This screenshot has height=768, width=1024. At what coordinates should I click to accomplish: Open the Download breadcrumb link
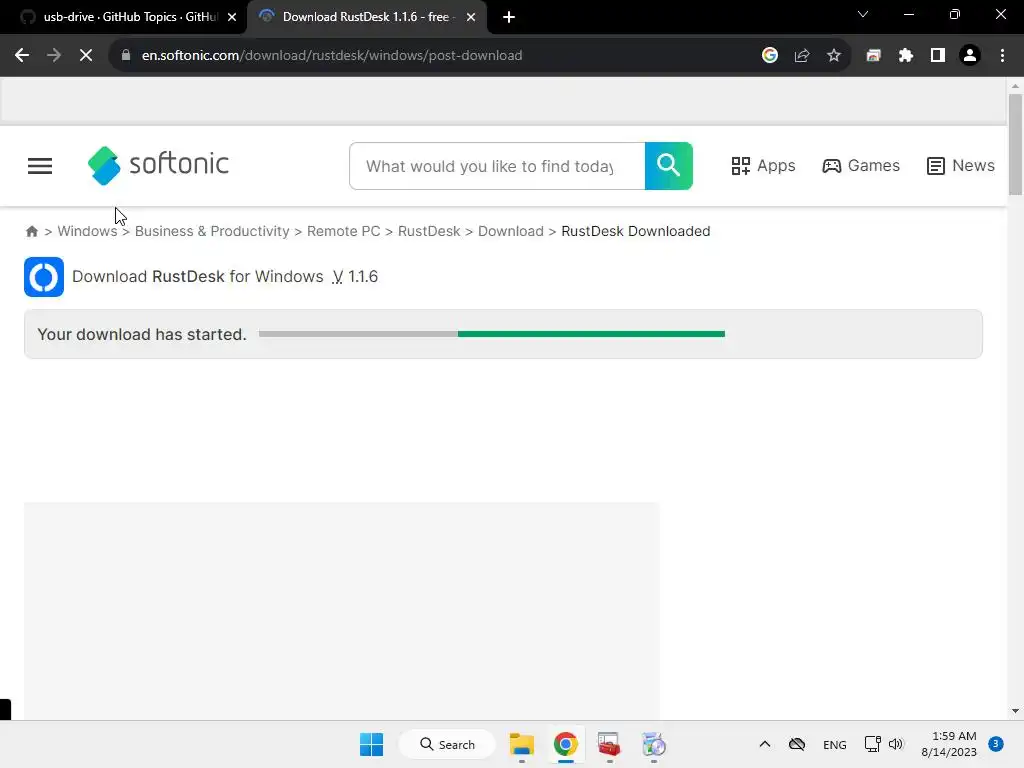point(511,231)
